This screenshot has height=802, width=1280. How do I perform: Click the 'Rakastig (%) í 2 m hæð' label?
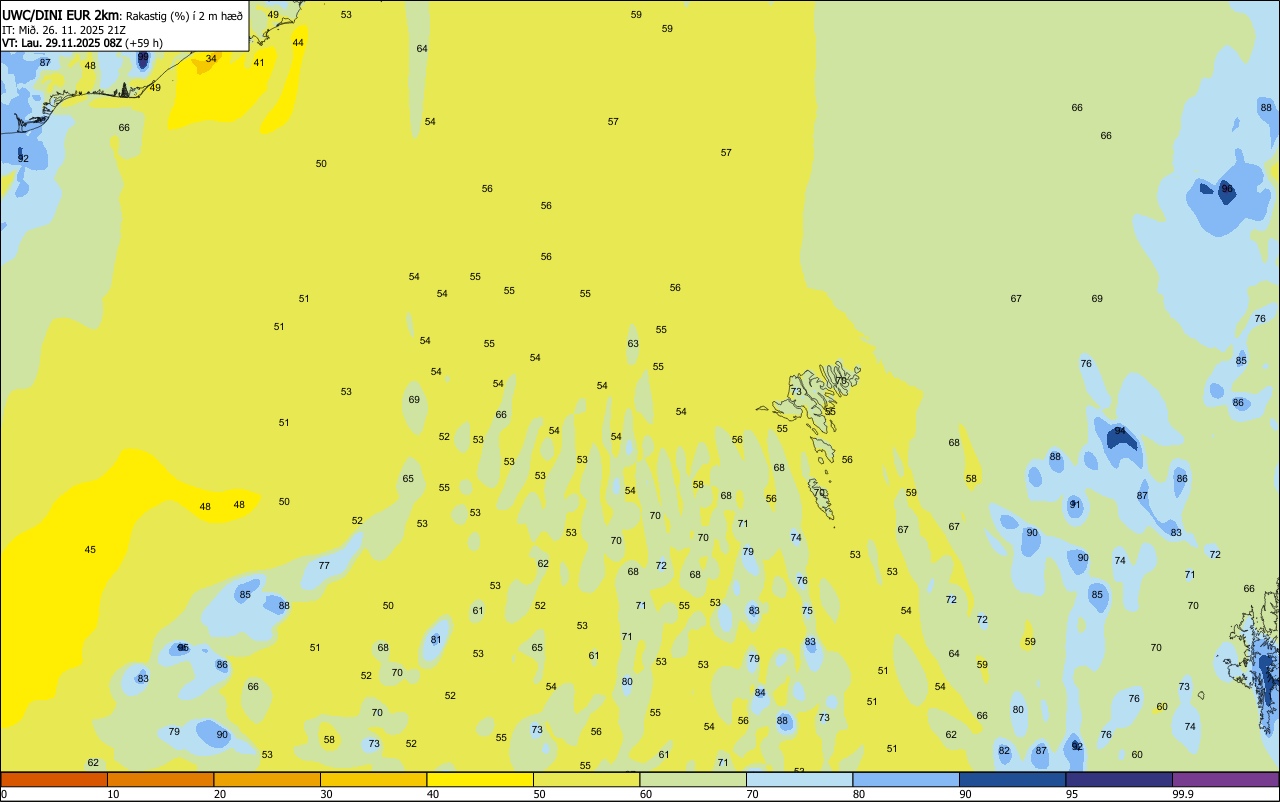click(x=184, y=16)
